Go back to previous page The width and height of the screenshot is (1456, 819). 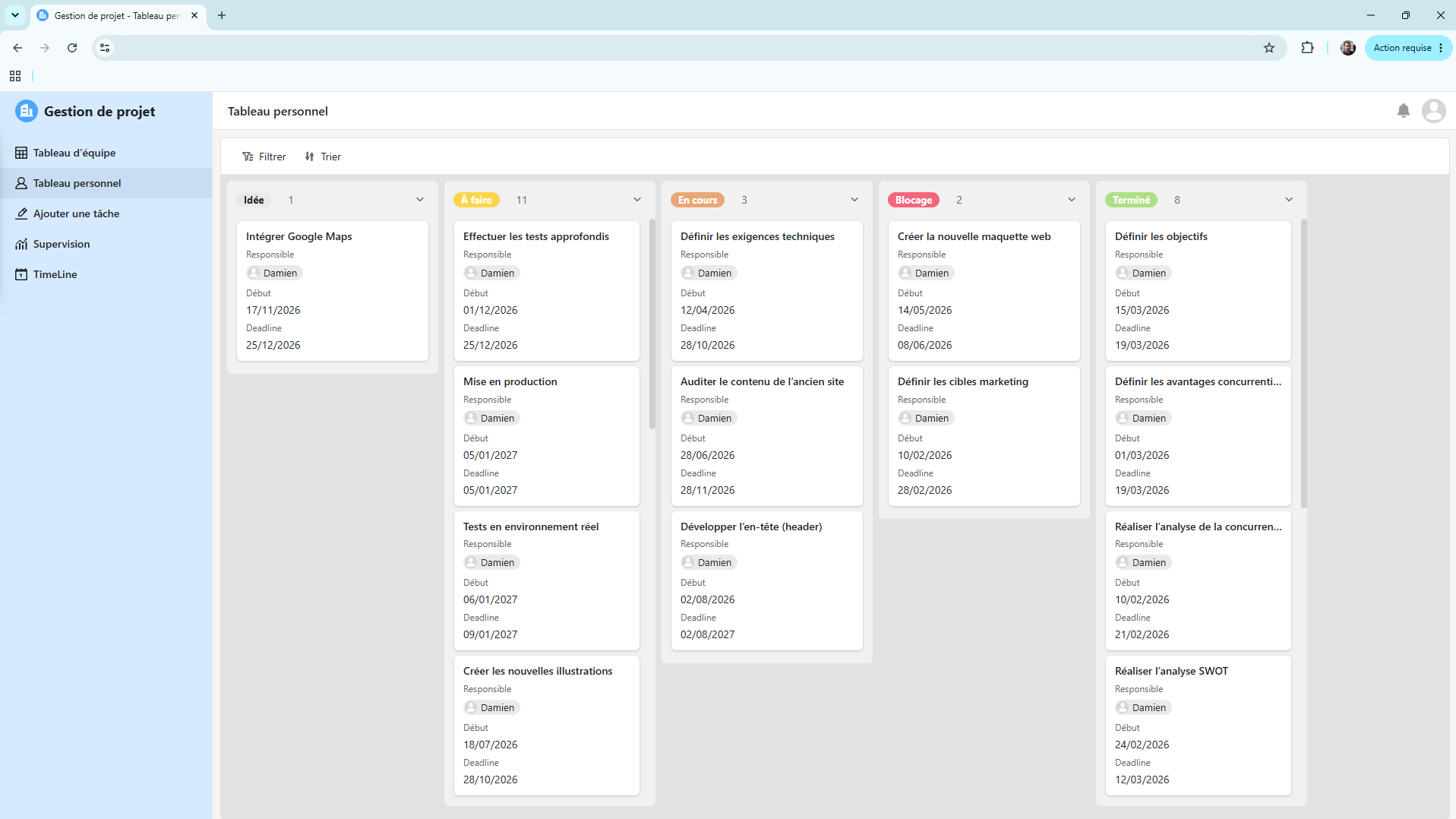click(17, 48)
